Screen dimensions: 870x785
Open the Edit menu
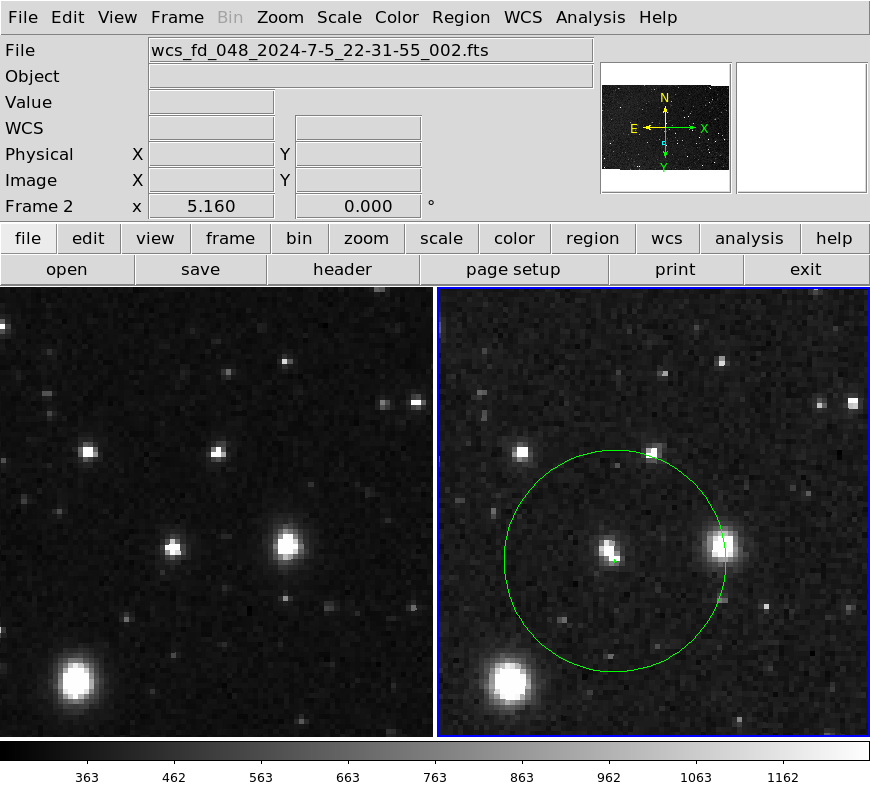tap(68, 17)
